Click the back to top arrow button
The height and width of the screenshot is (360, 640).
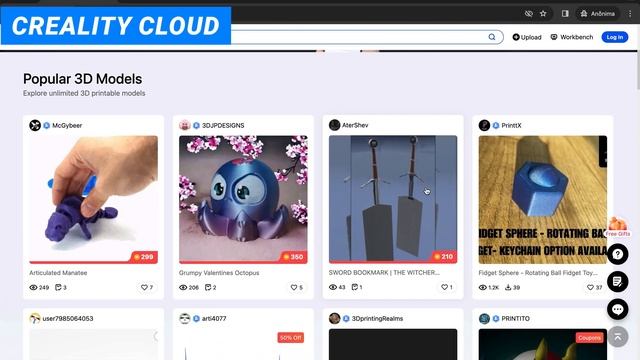point(618,337)
